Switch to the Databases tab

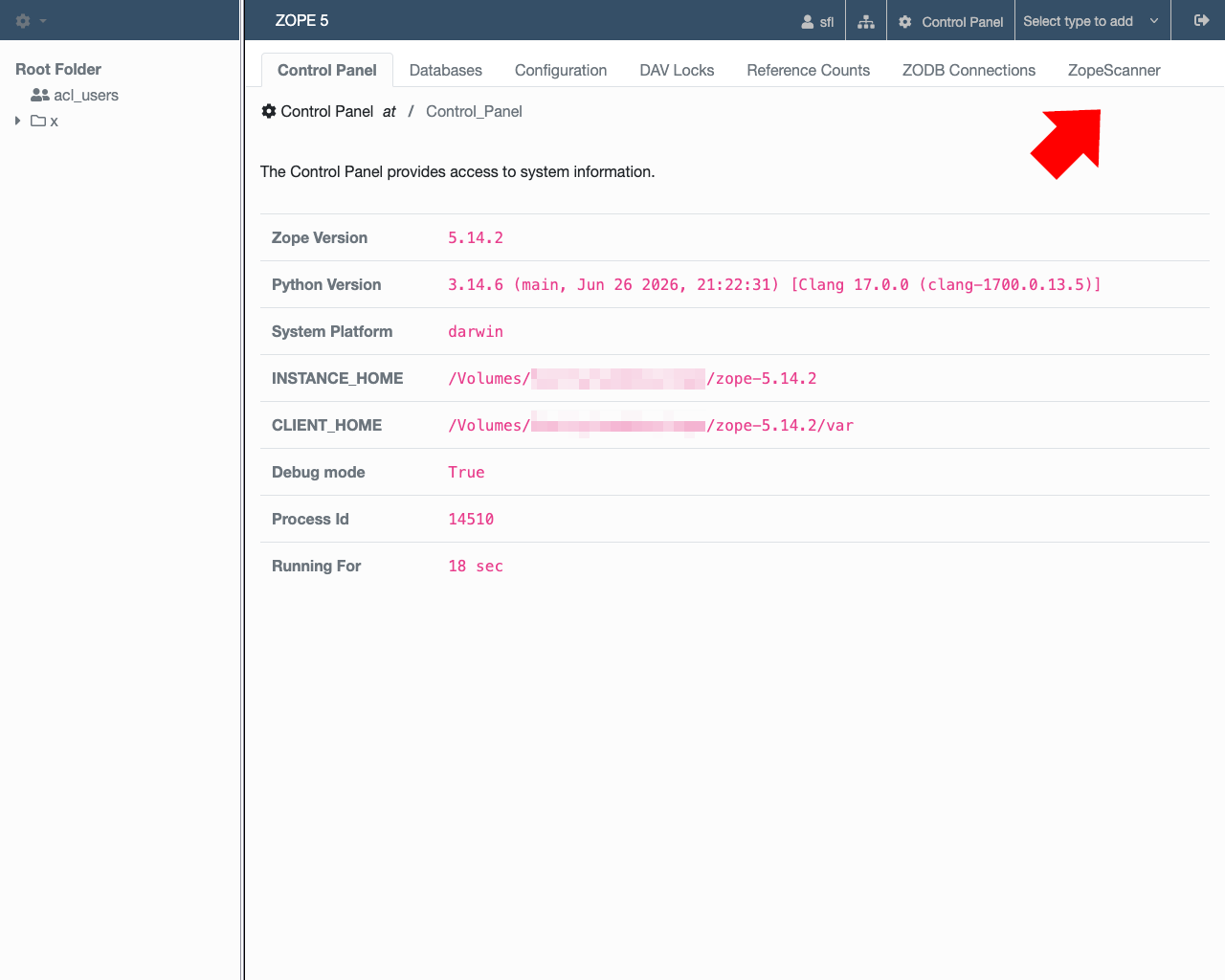446,70
